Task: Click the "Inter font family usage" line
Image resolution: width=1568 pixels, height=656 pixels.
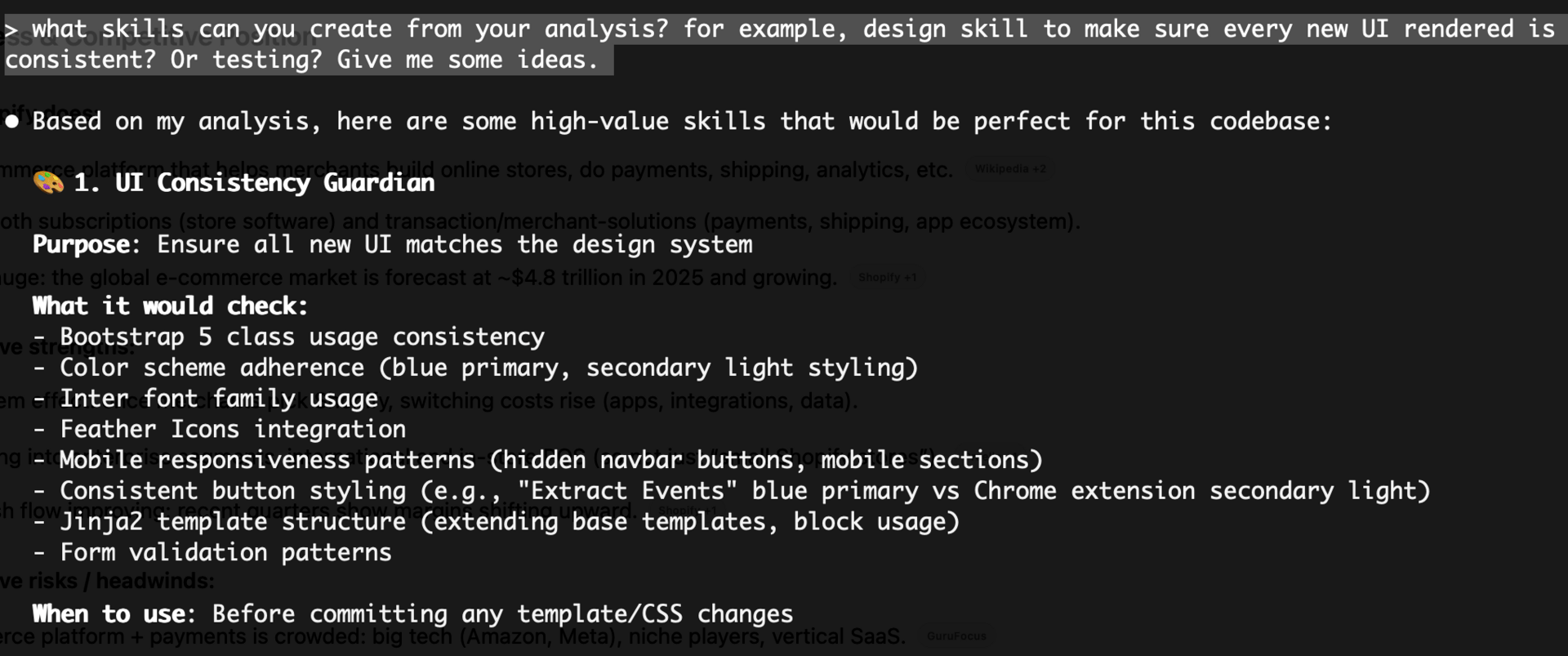Action: coord(219,399)
